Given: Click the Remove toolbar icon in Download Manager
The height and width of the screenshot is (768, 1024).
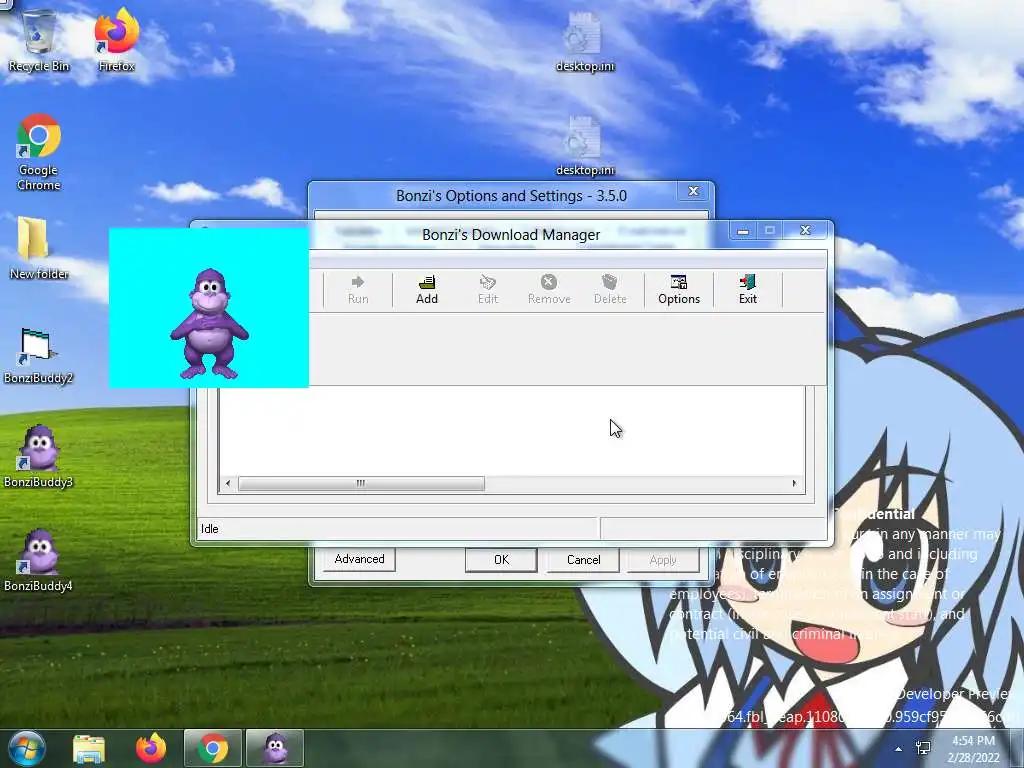Looking at the screenshot, I should (549, 289).
